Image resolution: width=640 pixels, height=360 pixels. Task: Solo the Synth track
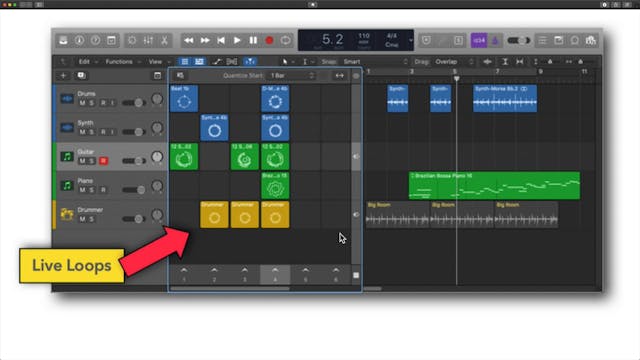coord(91,132)
